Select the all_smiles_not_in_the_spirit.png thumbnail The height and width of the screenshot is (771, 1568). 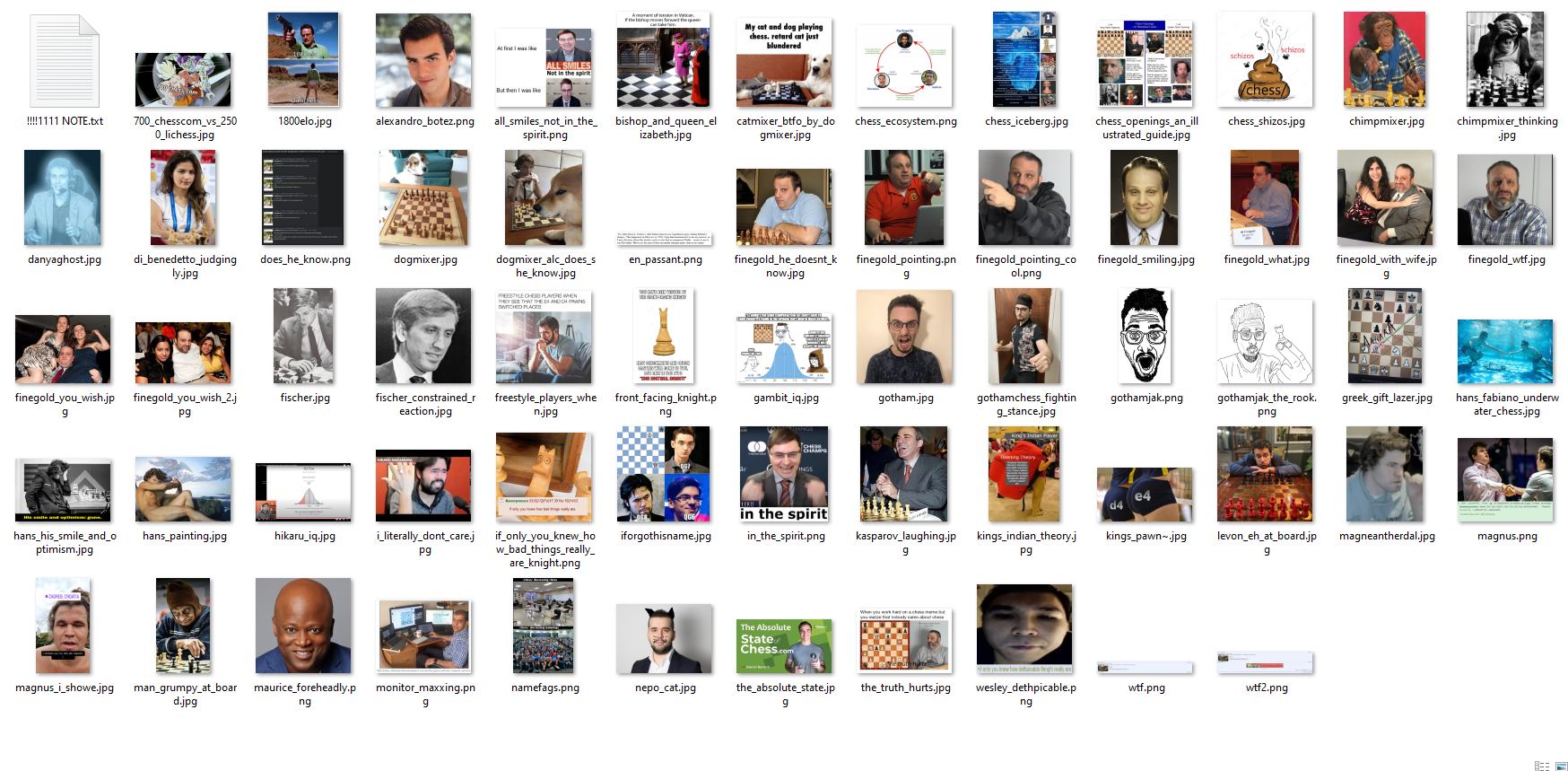pyautogui.click(x=544, y=68)
